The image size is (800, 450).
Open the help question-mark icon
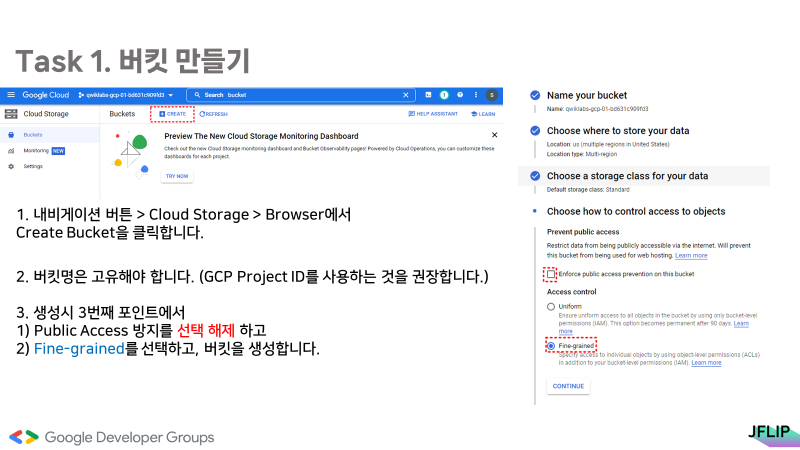click(460, 95)
